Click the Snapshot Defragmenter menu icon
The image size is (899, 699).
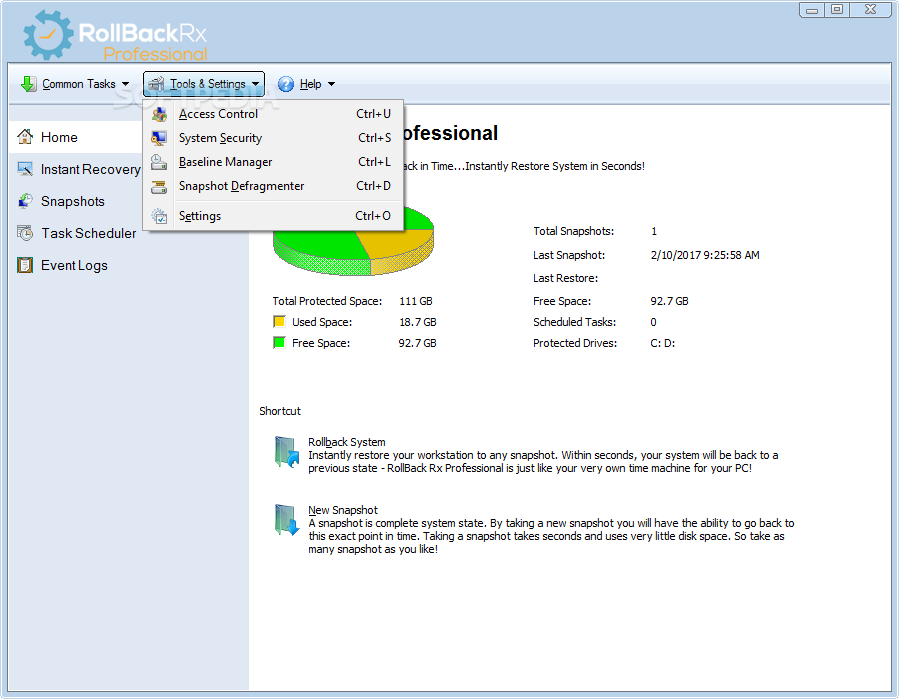click(x=159, y=186)
